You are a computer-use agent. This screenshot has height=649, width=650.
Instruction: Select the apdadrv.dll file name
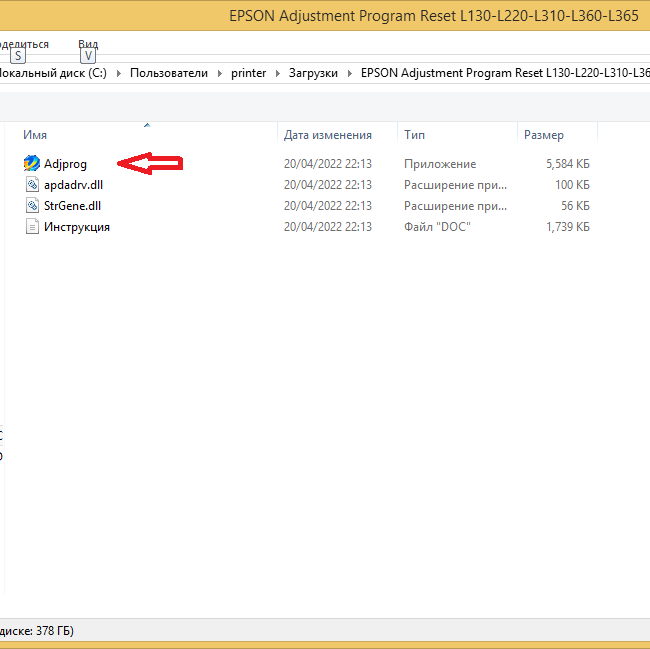coord(73,185)
